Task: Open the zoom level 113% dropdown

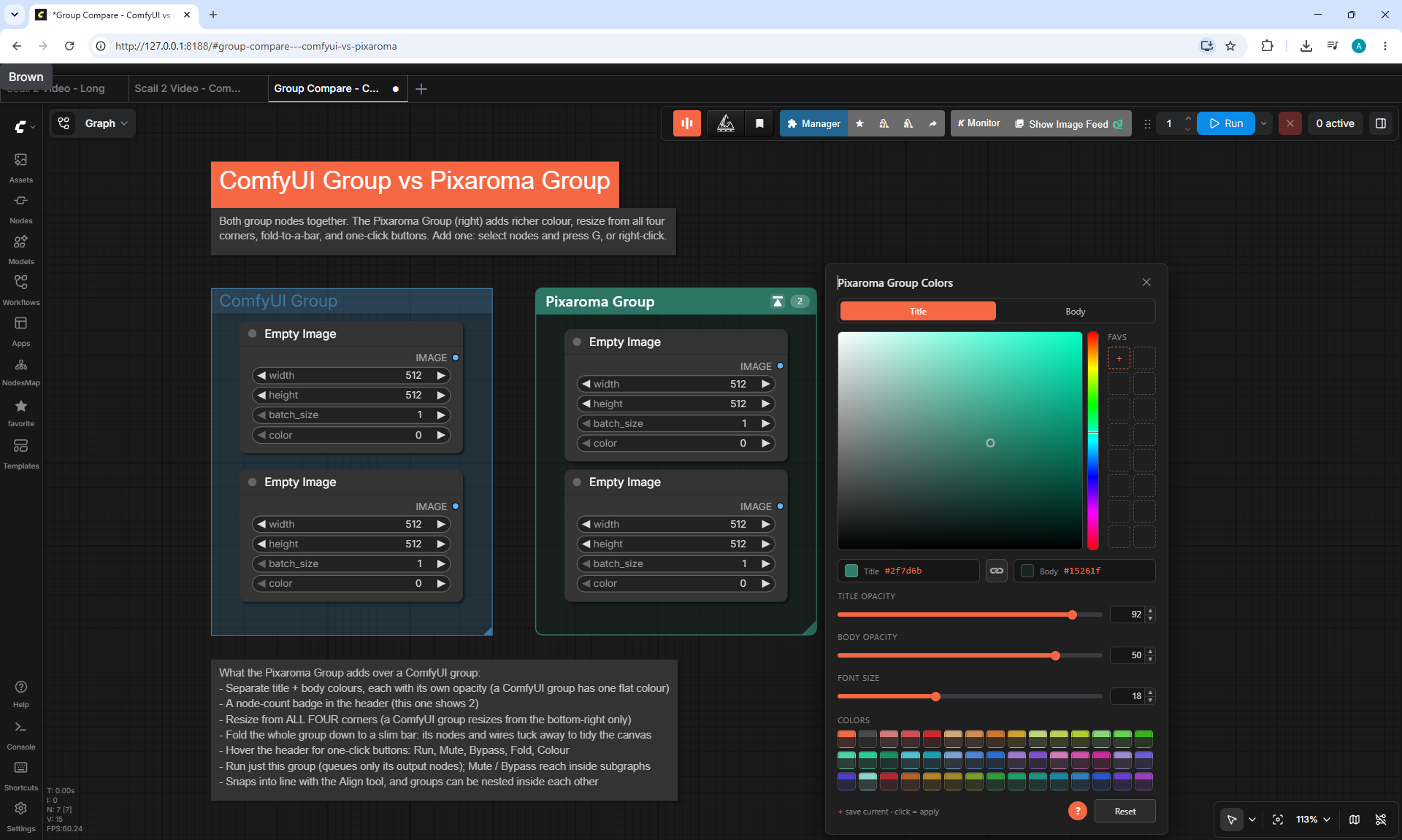Action: (x=1313, y=820)
